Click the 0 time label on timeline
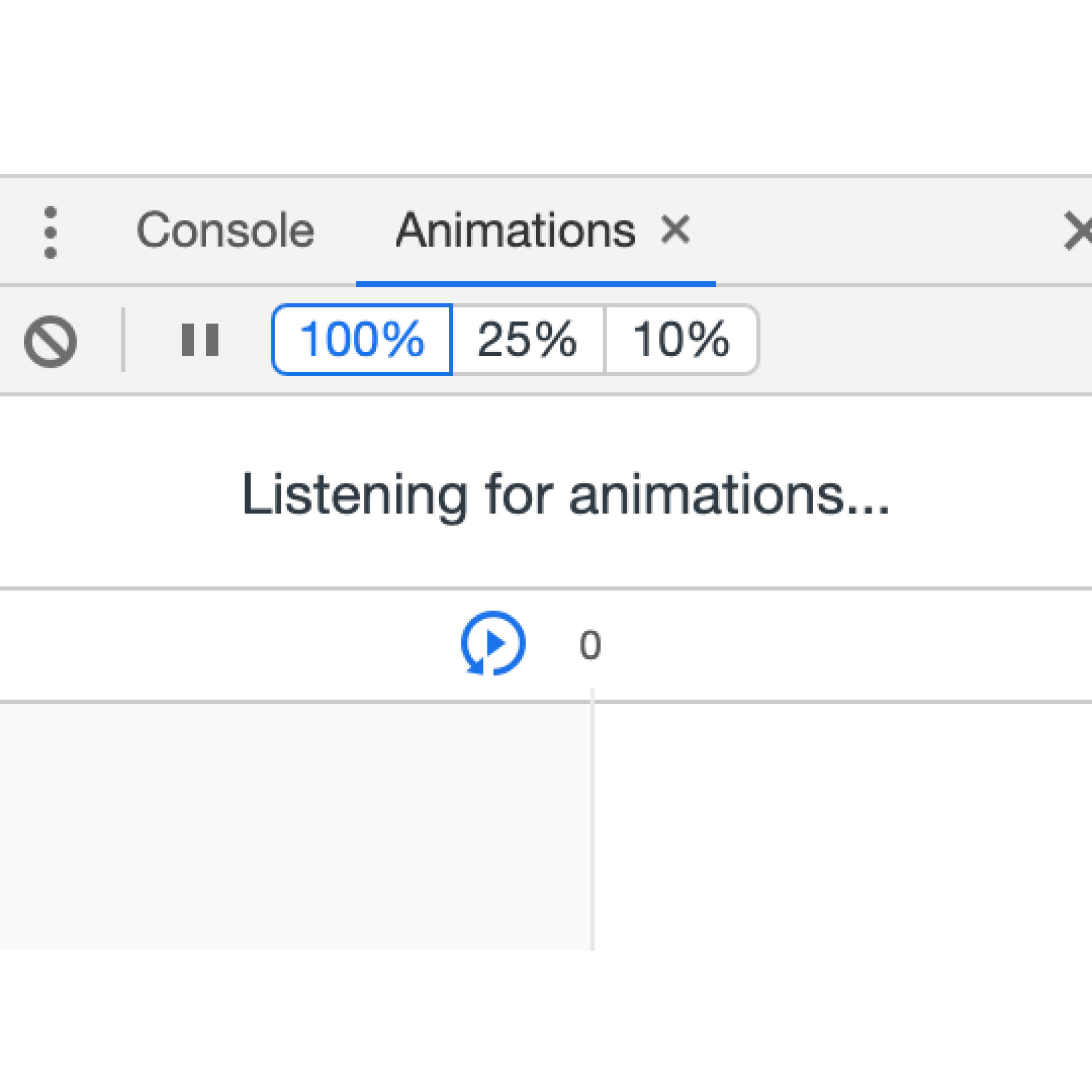Screen dimensions: 1092x1092 [590, 645]
